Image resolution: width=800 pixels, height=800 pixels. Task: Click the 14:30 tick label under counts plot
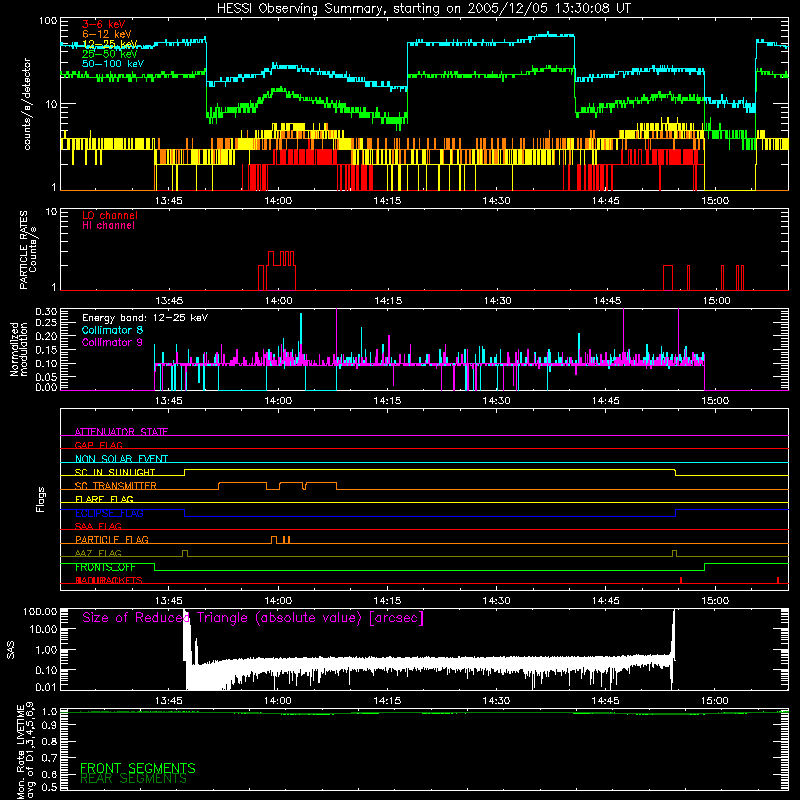(x=496, y=201)
